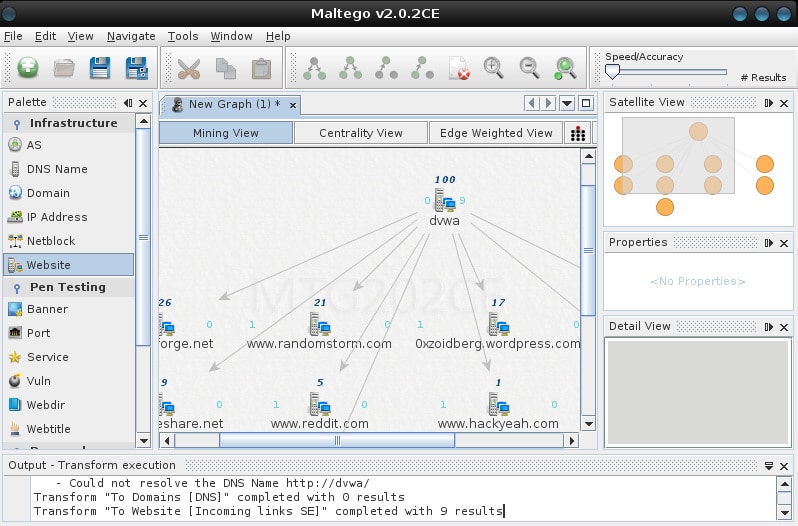Screen dimensions: 798x526
Task: Click the green zoom-to-fit magnifier icon
Action: coord(565,68)
